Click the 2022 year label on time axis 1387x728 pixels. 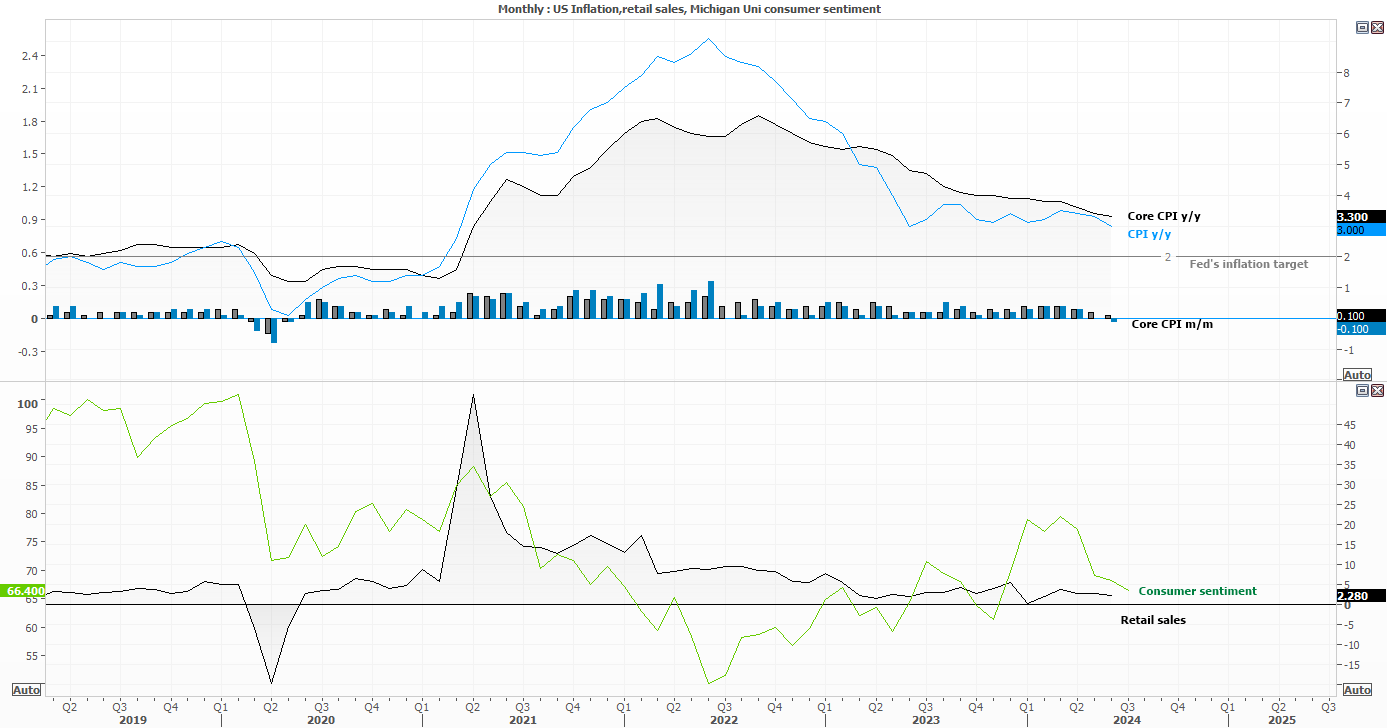[x=724, y=719]
